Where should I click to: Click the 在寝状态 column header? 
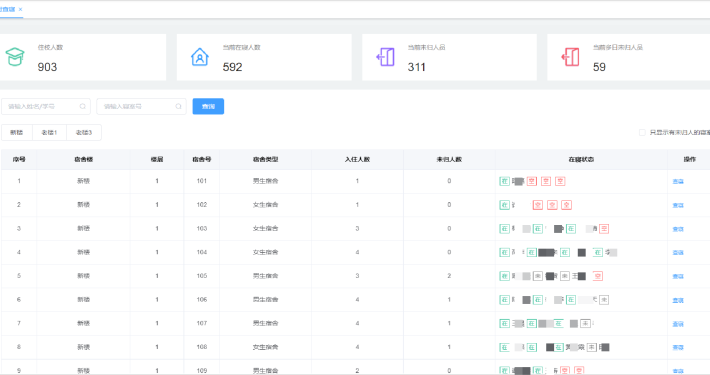[581, 159]
